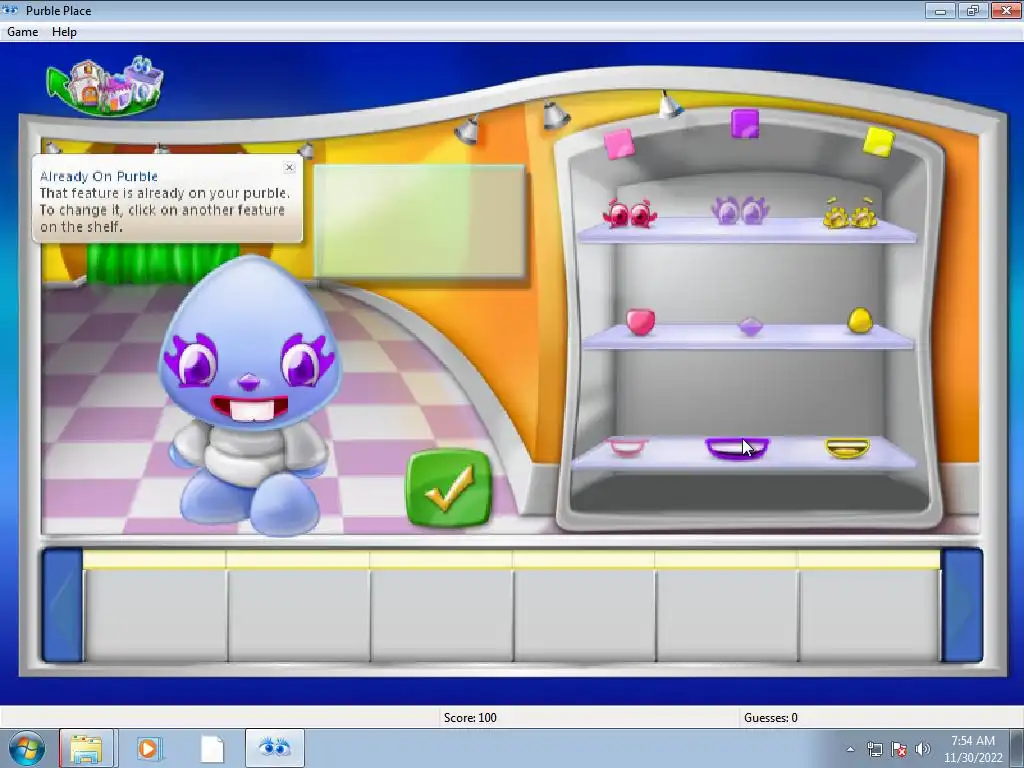Restore down the Purble Place window
The width and height of the screenshot is (1024, 768).
972,10
